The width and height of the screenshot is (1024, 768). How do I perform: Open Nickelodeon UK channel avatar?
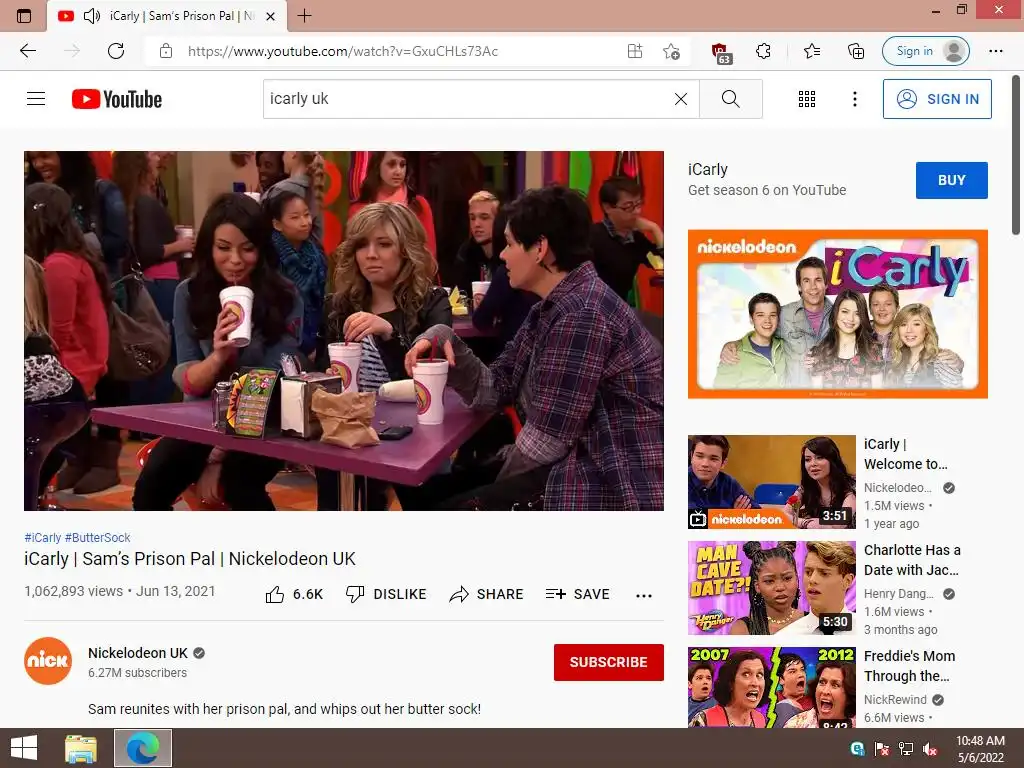[x=48, y=661]
